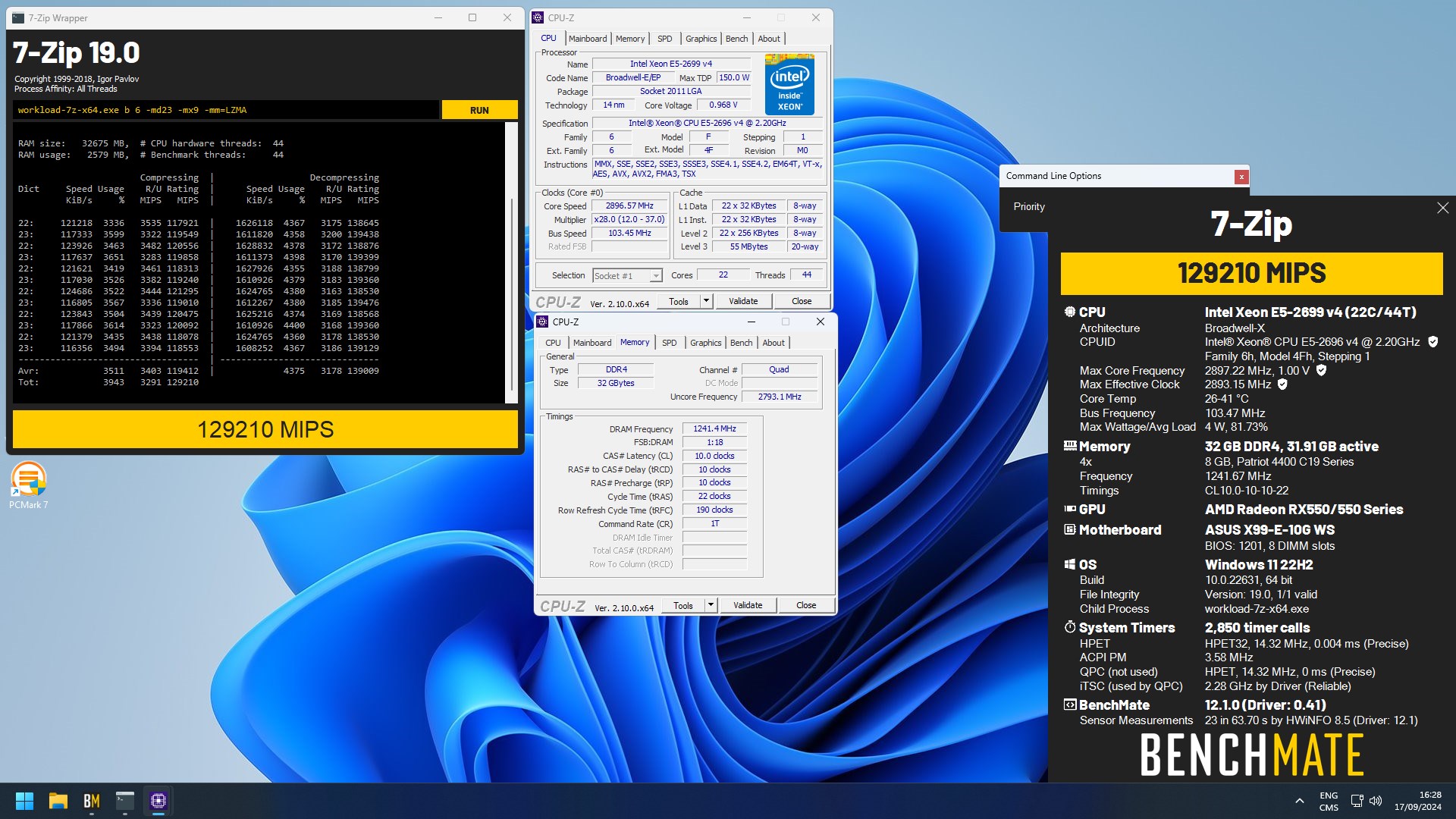Viewport: 1456px width, 819px height.
Task: Show hidden system tray icons
Action: click(x=1300, y=801)
